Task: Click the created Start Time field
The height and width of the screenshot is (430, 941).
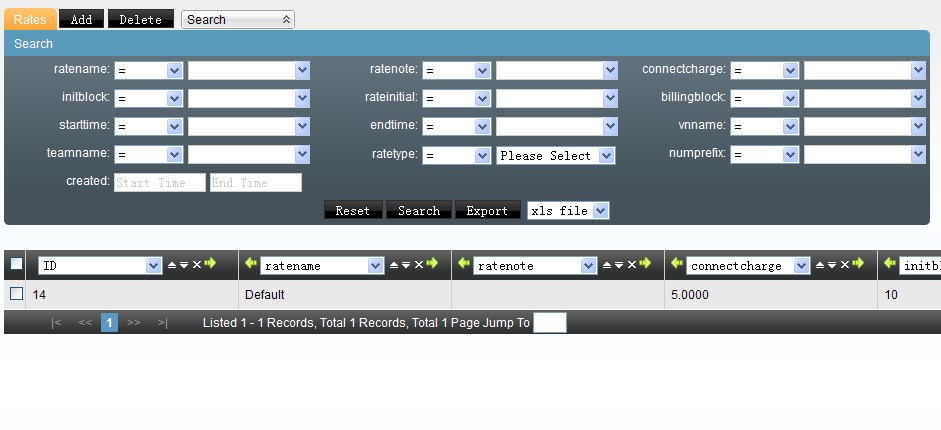Action: (159, 183)
